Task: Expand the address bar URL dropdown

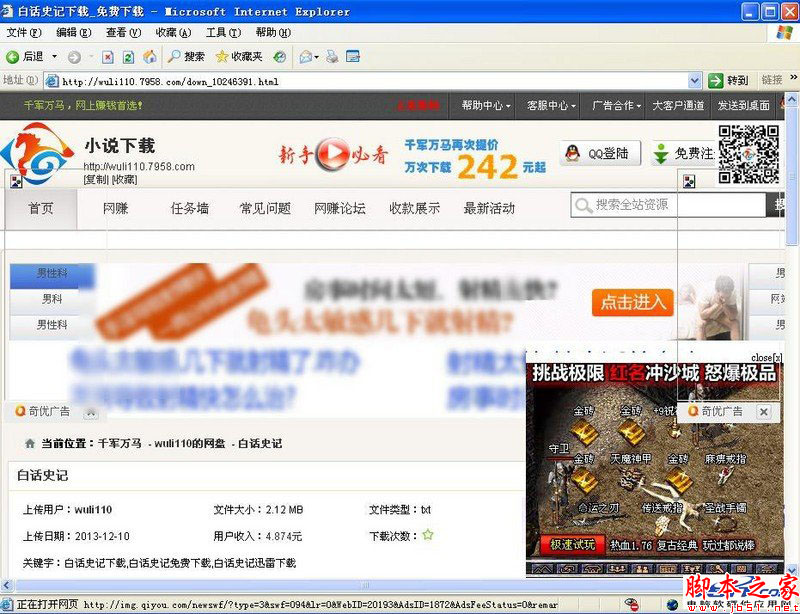Action: (694, 81)
